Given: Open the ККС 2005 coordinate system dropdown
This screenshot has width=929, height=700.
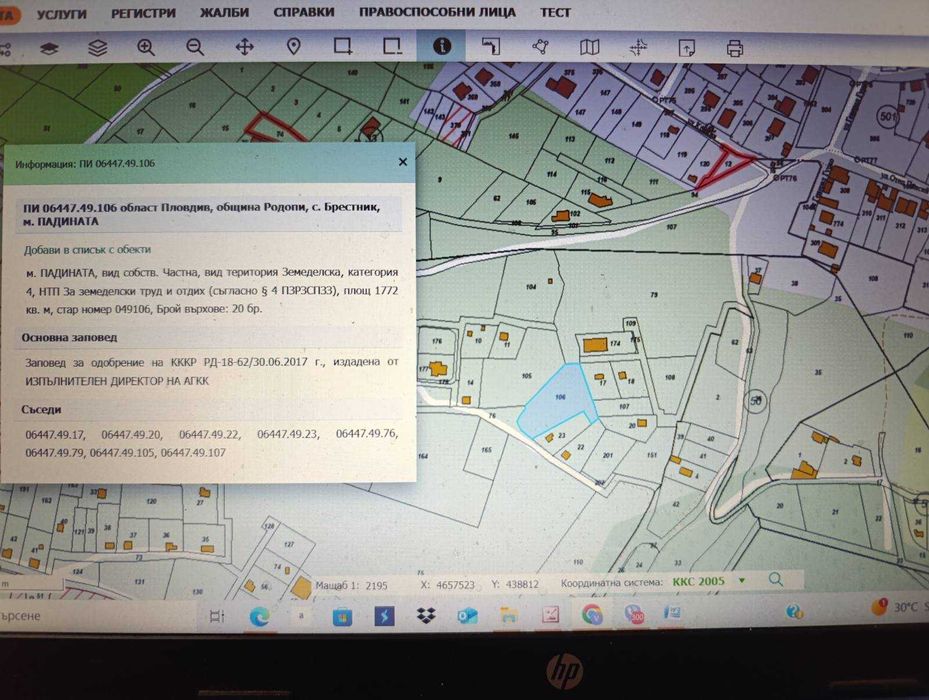Looking at the screenshot, I should [x=709, y=581].
